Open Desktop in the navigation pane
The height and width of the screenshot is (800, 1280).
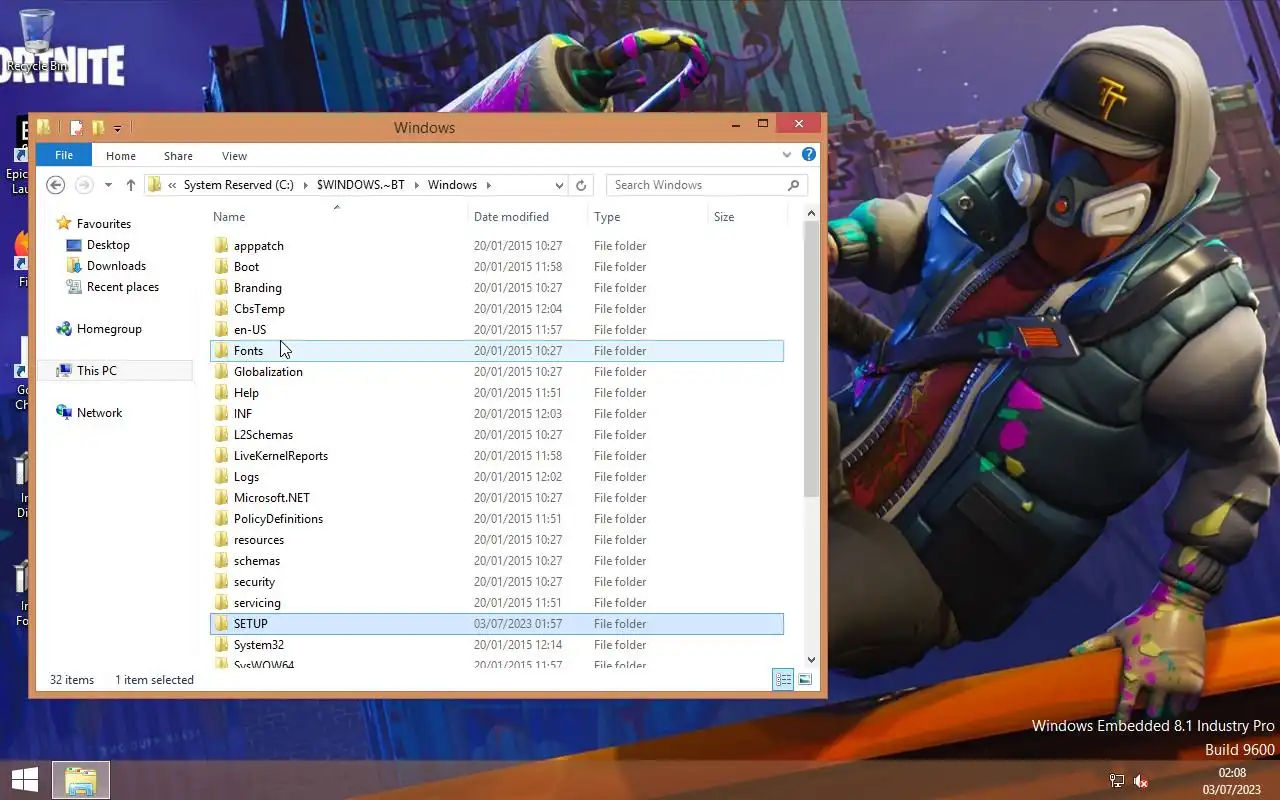[108, 245]
